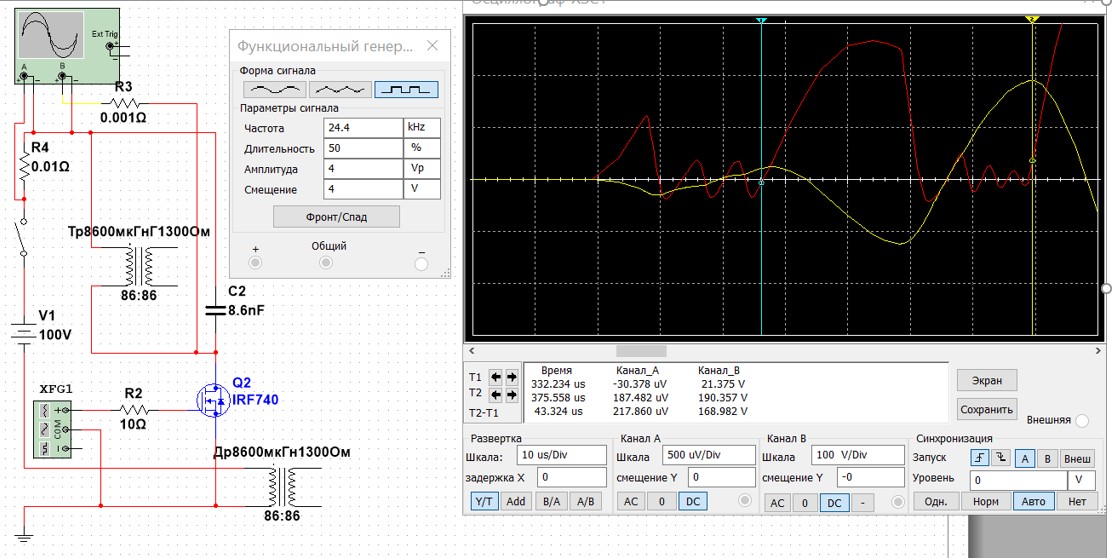
Task: Click the oscilloscope horizontal scrollbar thumb
Action: point(641,351)
